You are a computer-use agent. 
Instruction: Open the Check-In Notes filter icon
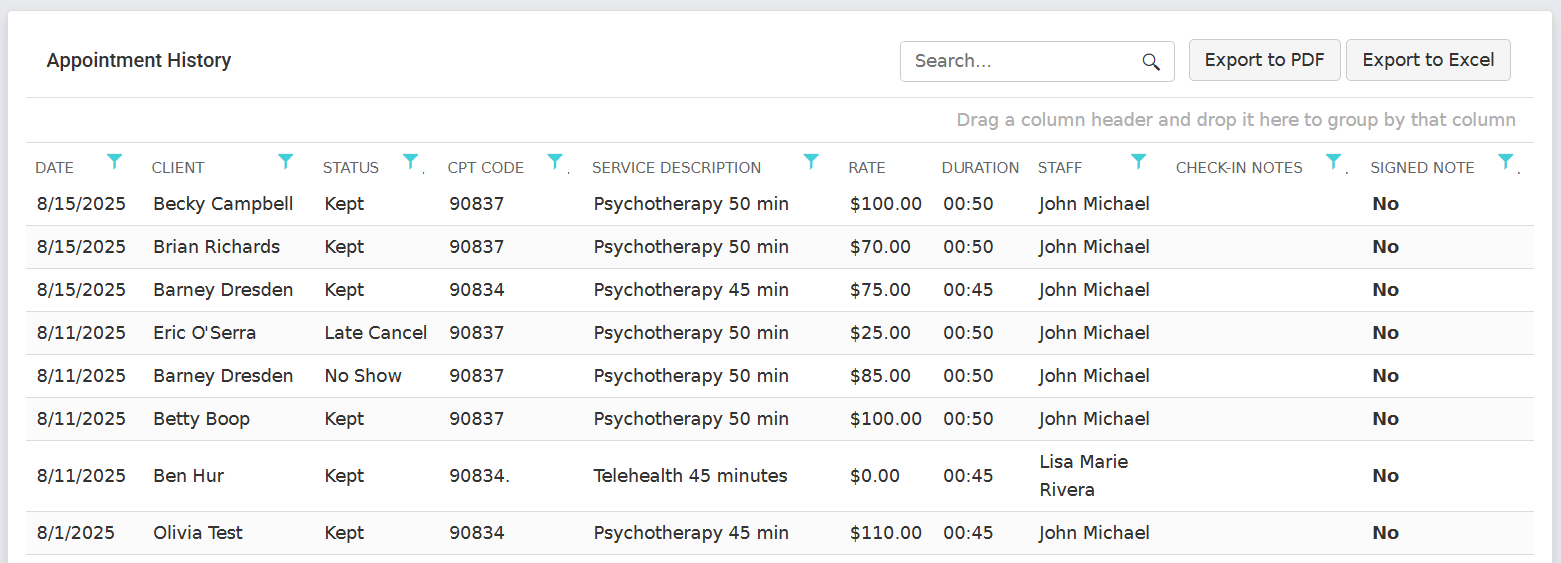(x=1333, y=161)
